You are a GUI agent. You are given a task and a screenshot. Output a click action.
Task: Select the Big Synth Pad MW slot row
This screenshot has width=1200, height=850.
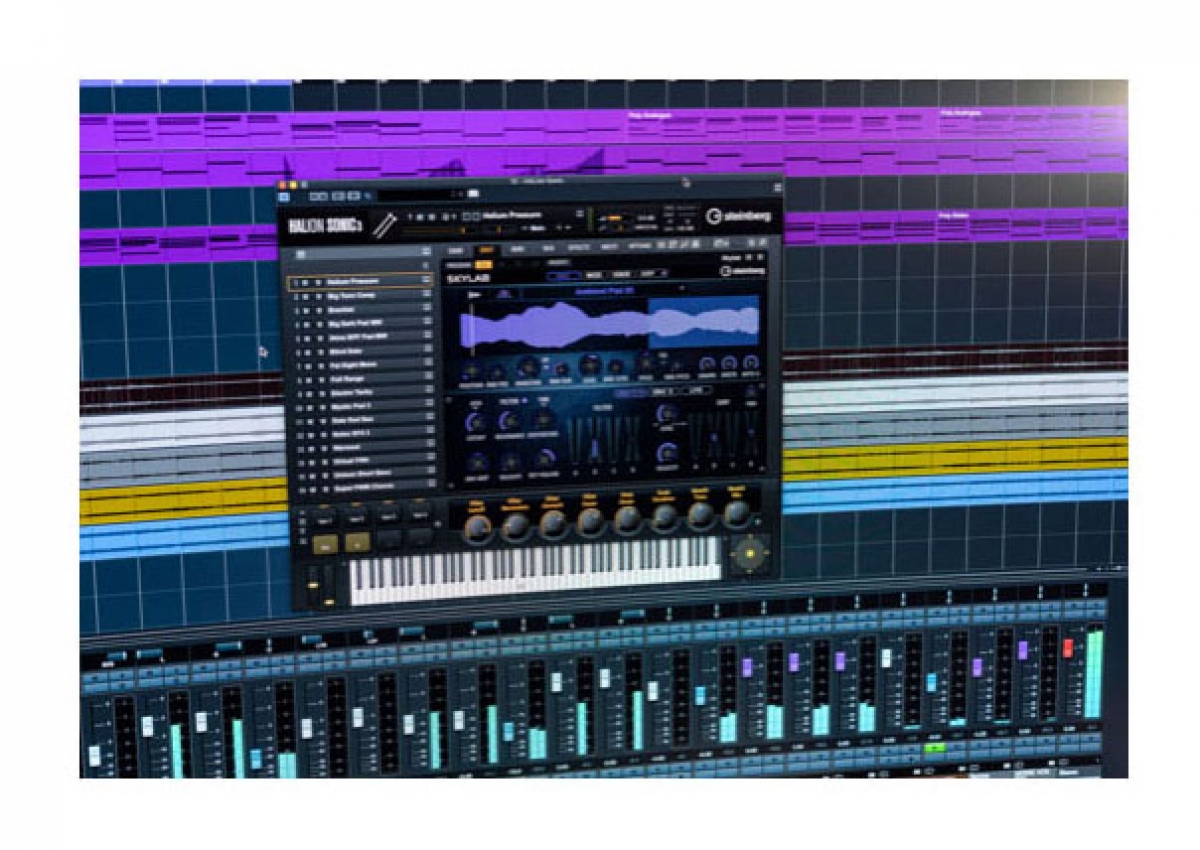[361, 324]
